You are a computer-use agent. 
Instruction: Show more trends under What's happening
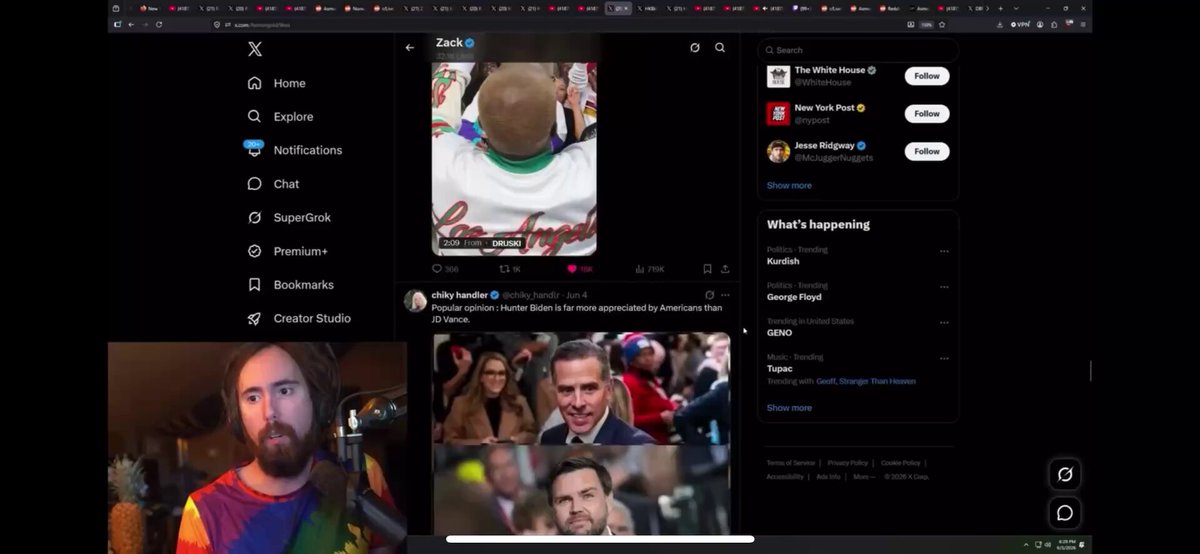[x=789, y=408]
